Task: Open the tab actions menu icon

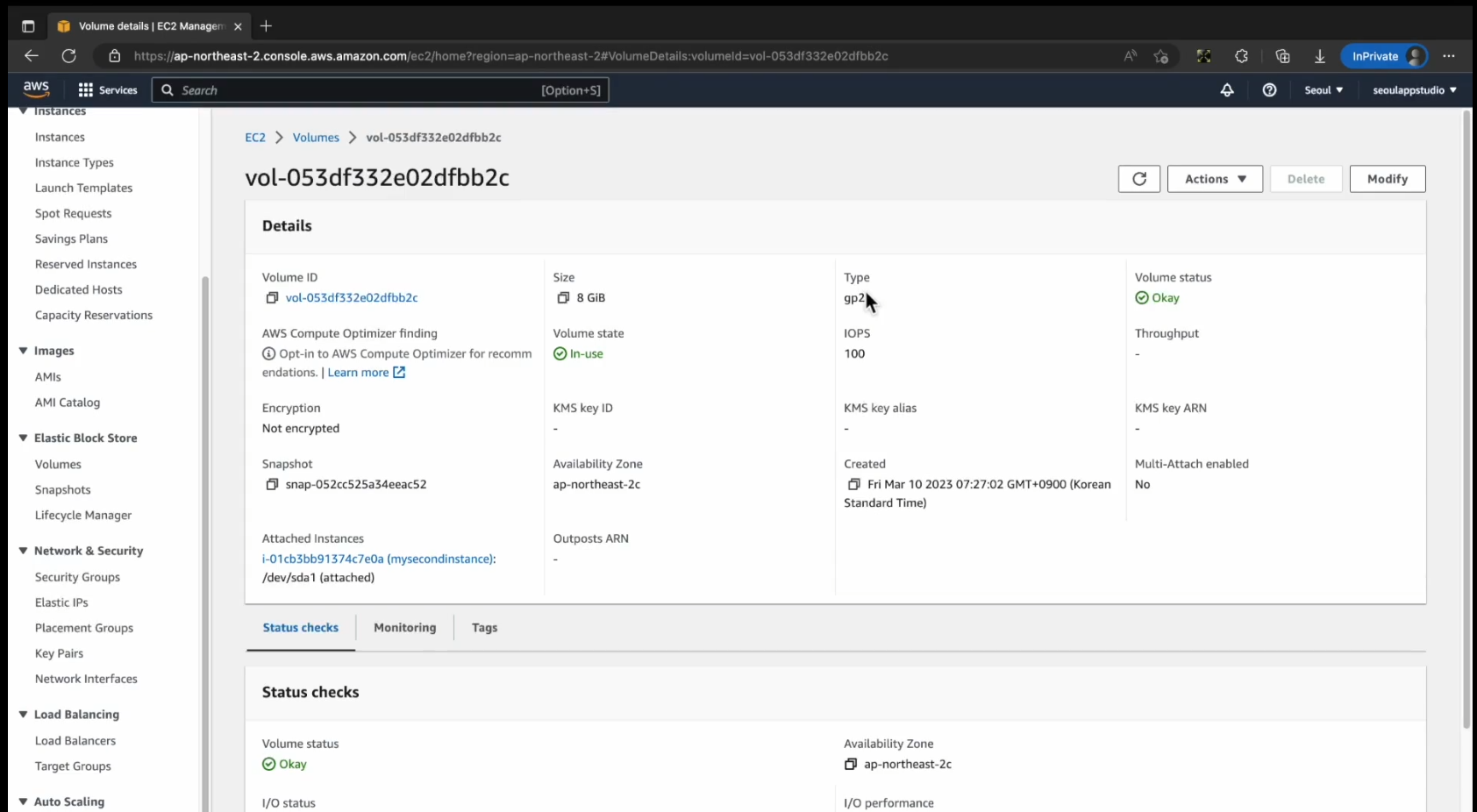Action: (28, 26)
